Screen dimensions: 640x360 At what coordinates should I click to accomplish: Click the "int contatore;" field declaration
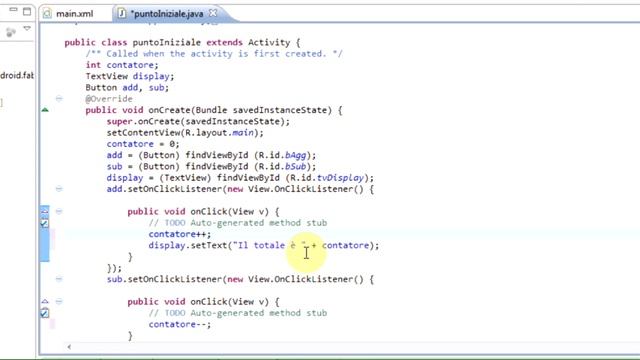pos(122,65)
